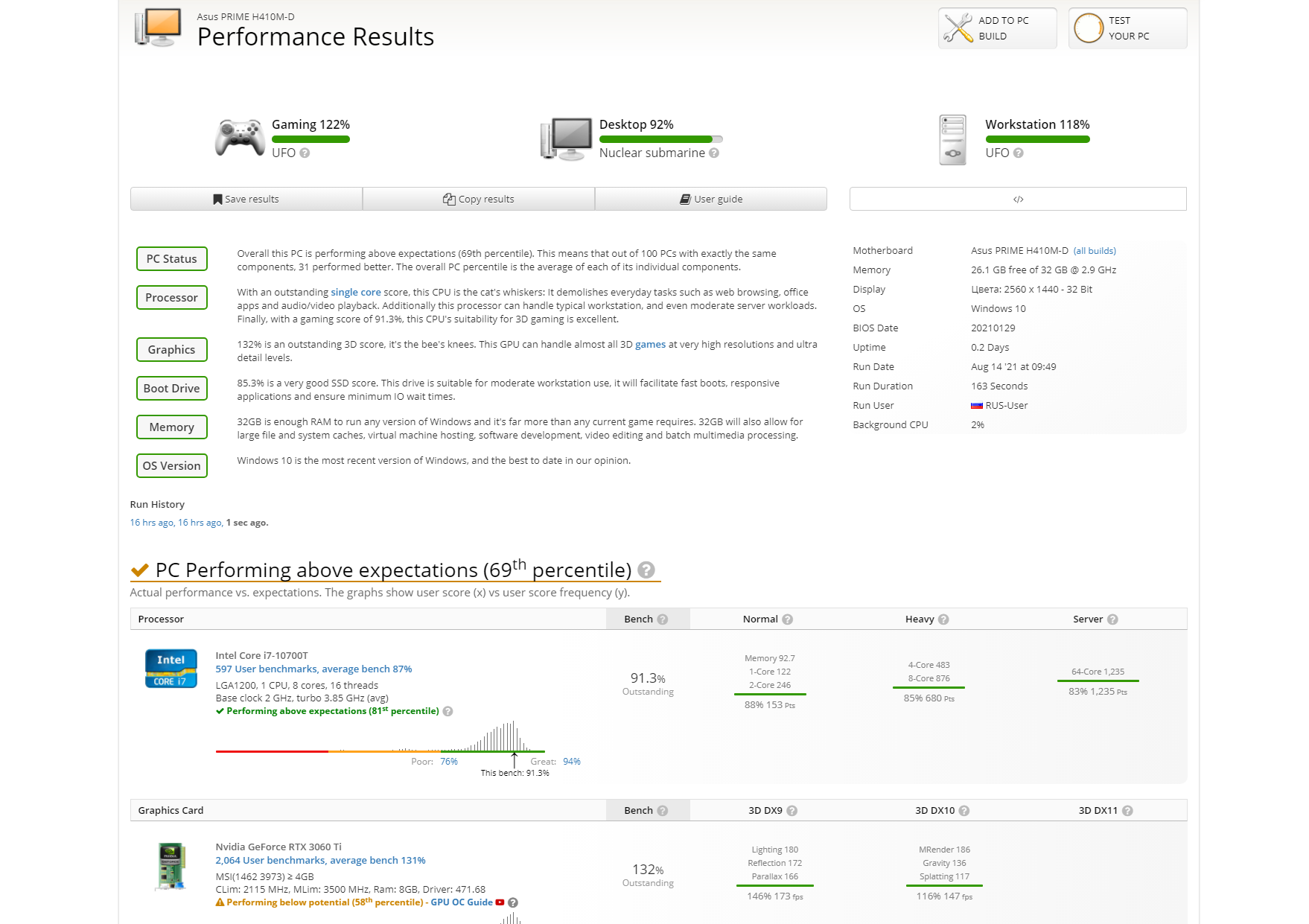
Task: Click the Gaming 122% progress bar
Action: point(310,139)
